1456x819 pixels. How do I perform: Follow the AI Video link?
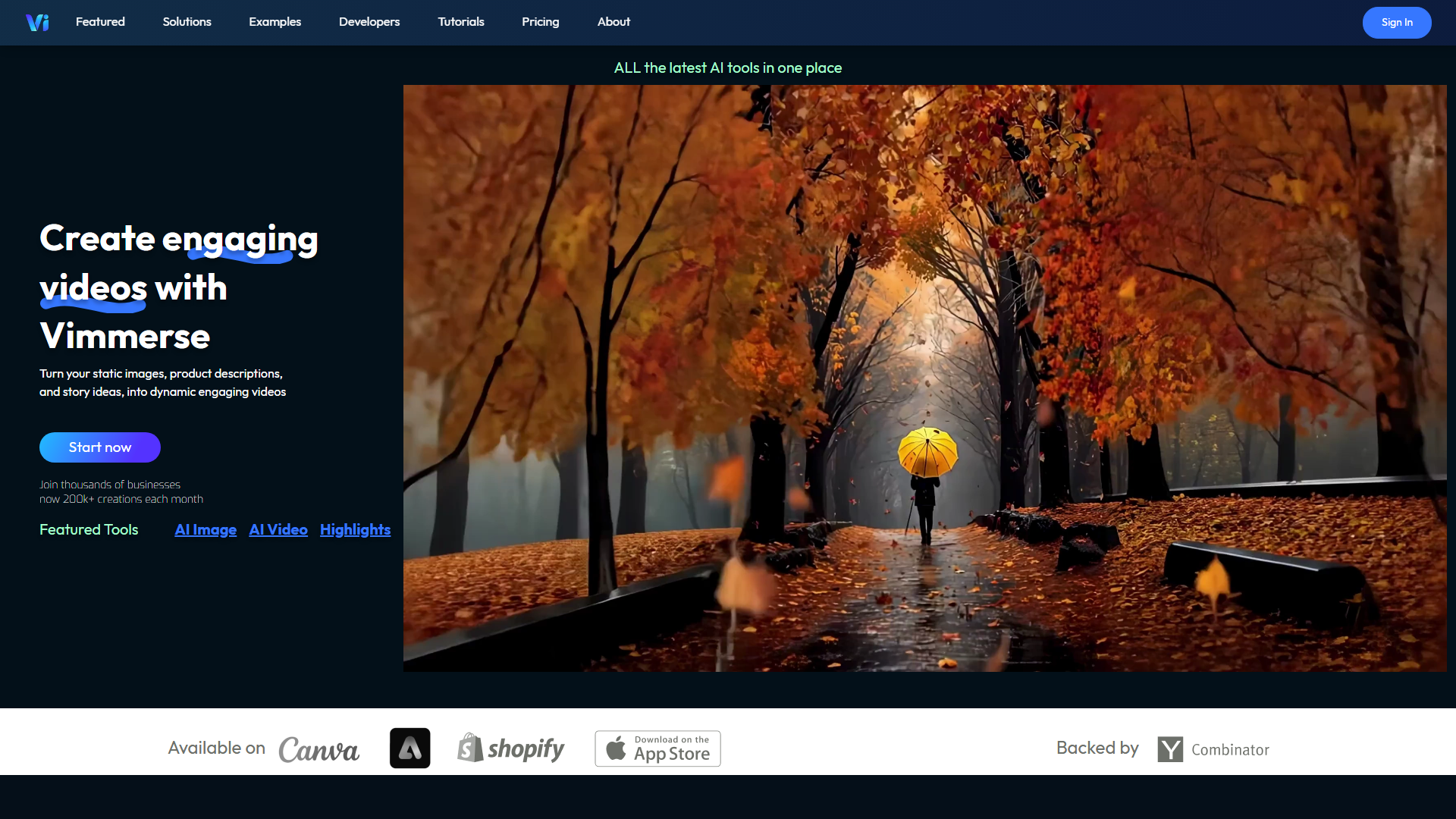pyautogui.click(x=278, y=530)
